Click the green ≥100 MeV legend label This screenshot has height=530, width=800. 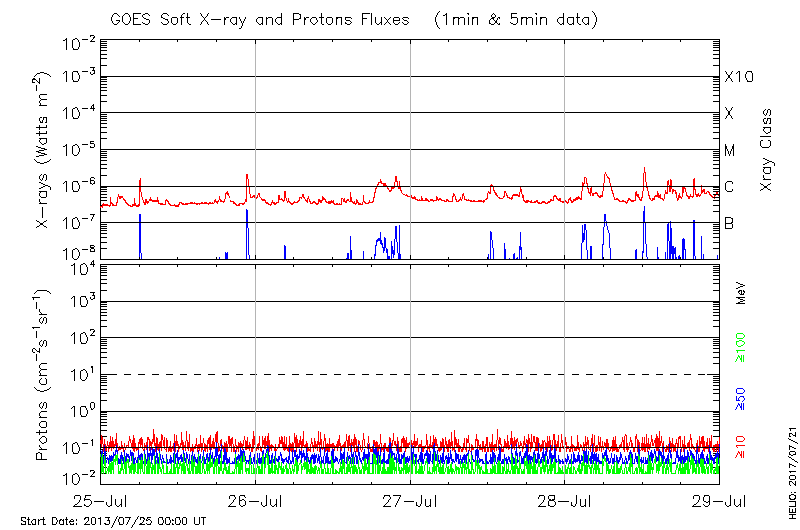742,350
